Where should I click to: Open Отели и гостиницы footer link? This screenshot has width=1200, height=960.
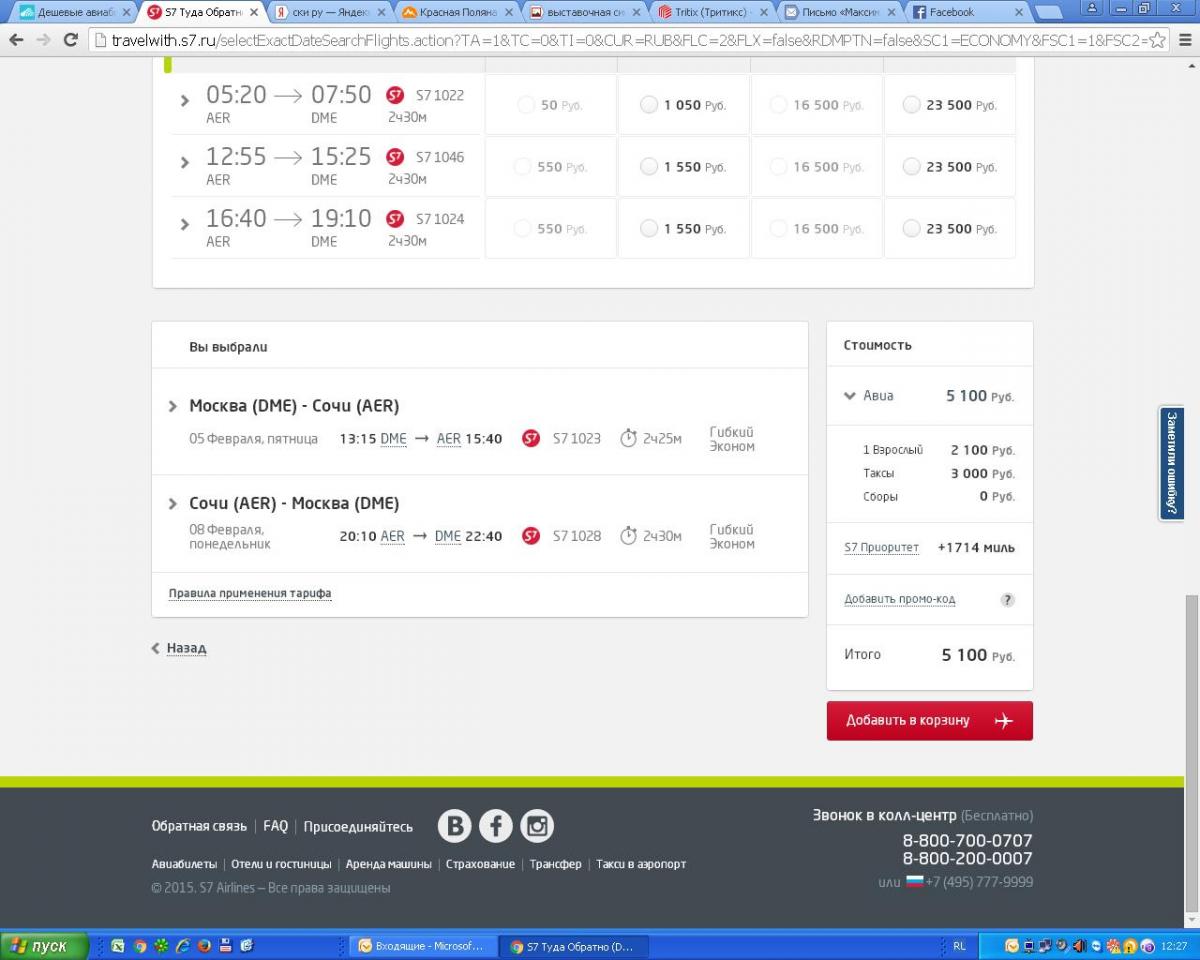tap(281, 864)
